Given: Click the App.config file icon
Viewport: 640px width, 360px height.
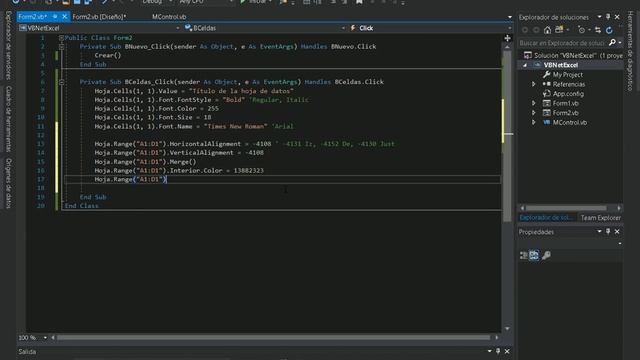Looking at the screenshot, I should [x=547, y=93].
